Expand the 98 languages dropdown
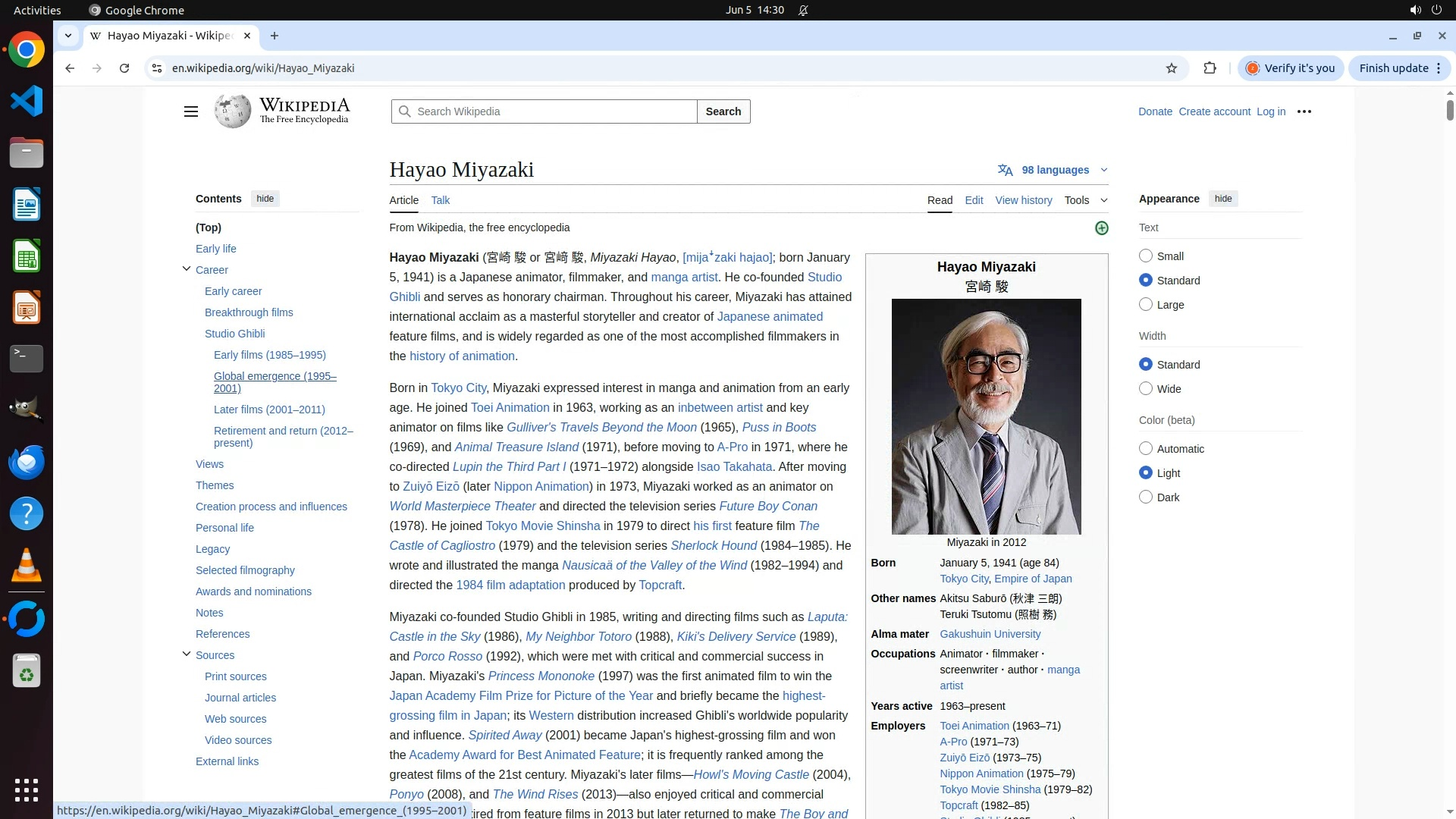Image resolution: width=1456 pixels, height=819 pixels. (1055, 170)
